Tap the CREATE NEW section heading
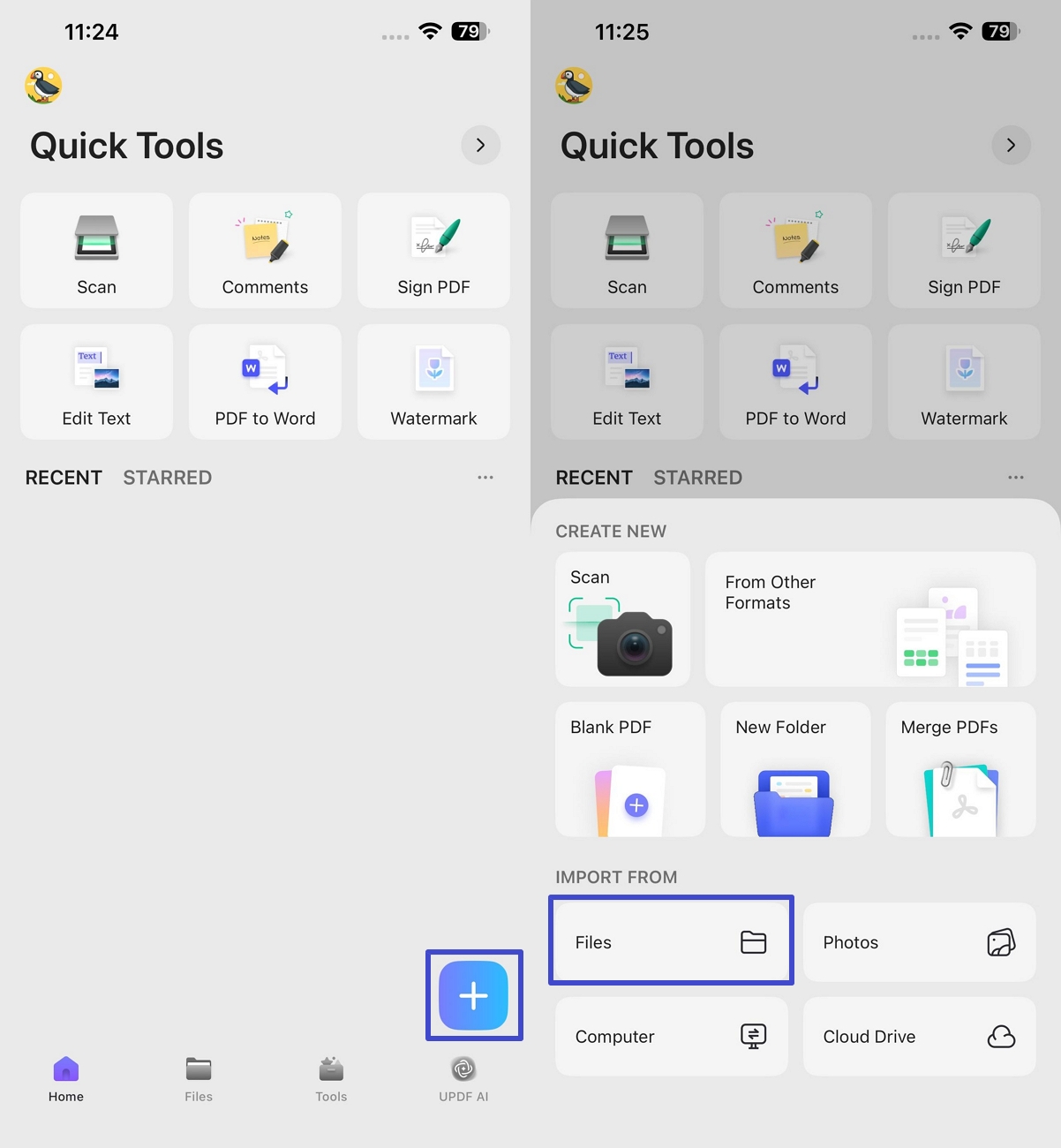Screen dimensions: 1061x1148 click(611, 532)
